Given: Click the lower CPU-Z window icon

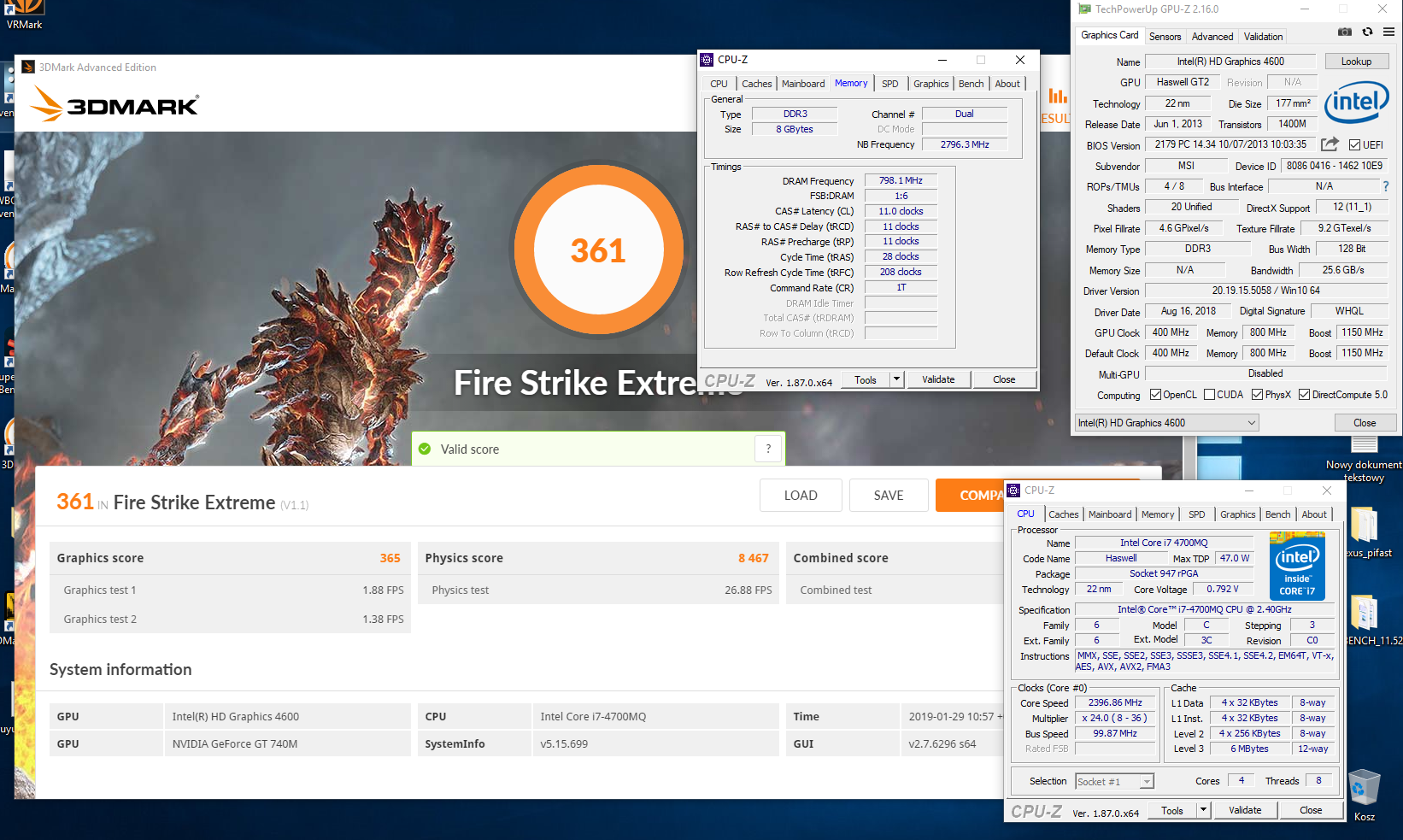Looking at the screenshot, I should [x=1013, y=490].
